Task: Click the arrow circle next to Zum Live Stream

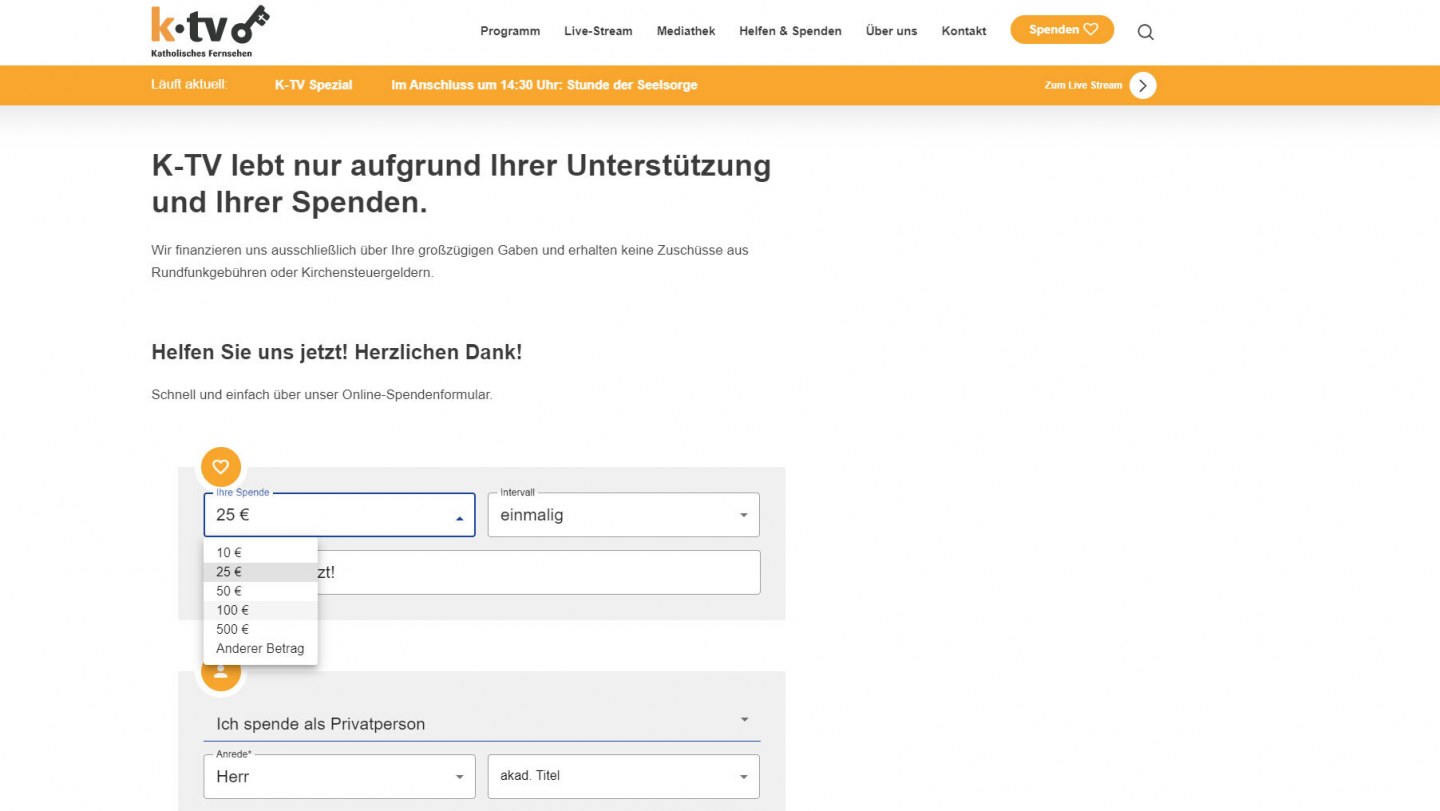Action: pyautogui.click(x=1143, y=85)
